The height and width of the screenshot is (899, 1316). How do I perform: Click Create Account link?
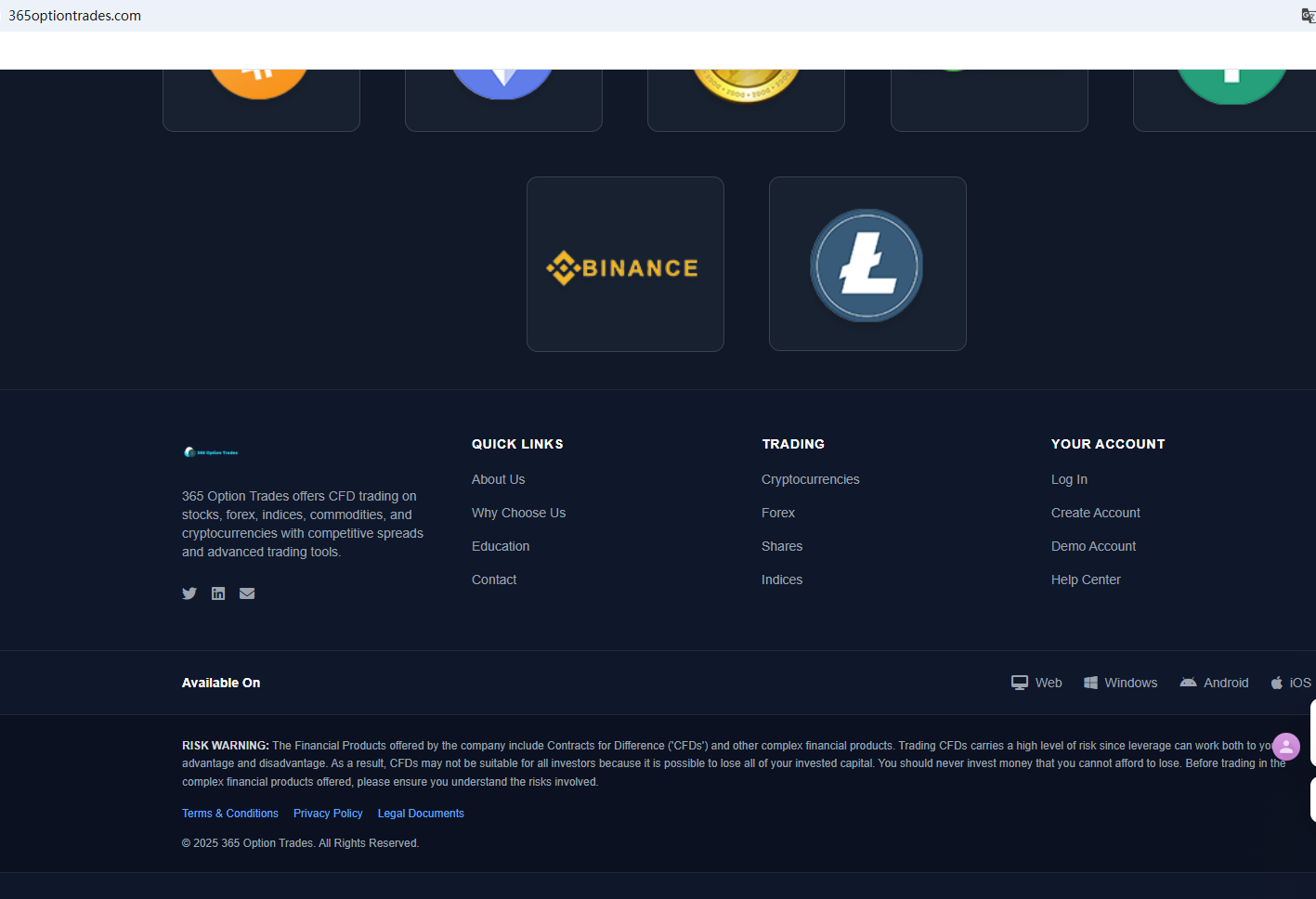pyautogui.click(x=1096, y=513)
